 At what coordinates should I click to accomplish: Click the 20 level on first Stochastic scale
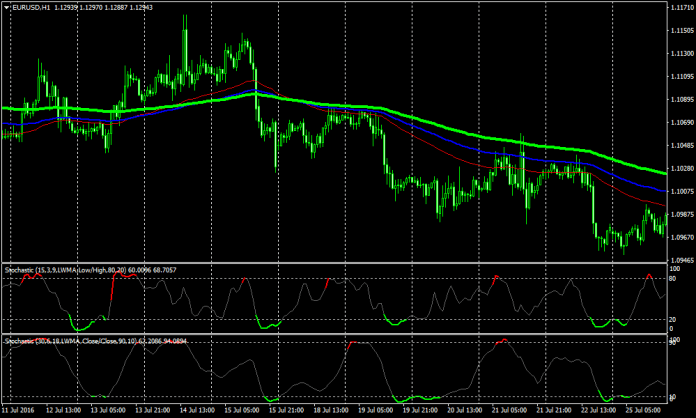point(675,320)
